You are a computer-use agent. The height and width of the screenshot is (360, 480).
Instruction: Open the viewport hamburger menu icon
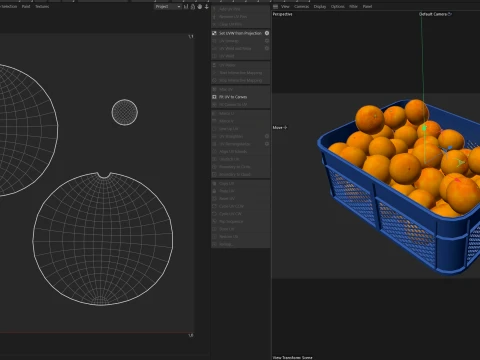[x=275, y=7]
